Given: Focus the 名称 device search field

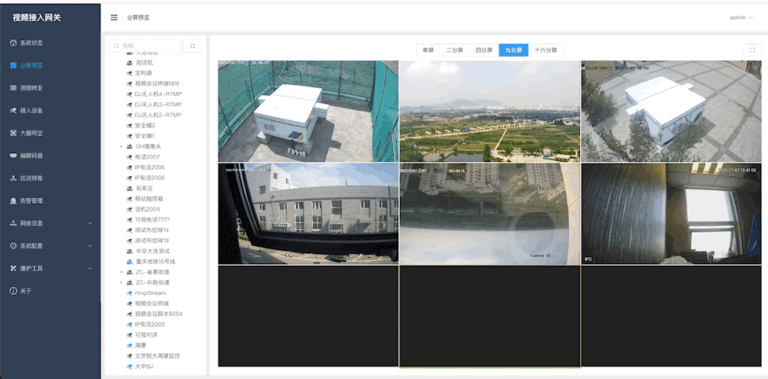Looking at the screenshot, I should point(145,46).
